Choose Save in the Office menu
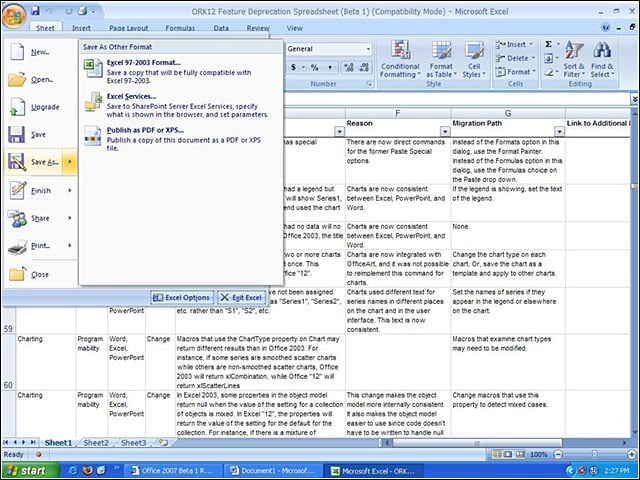This screenshot has height=480, width=640. coord(40,134)
